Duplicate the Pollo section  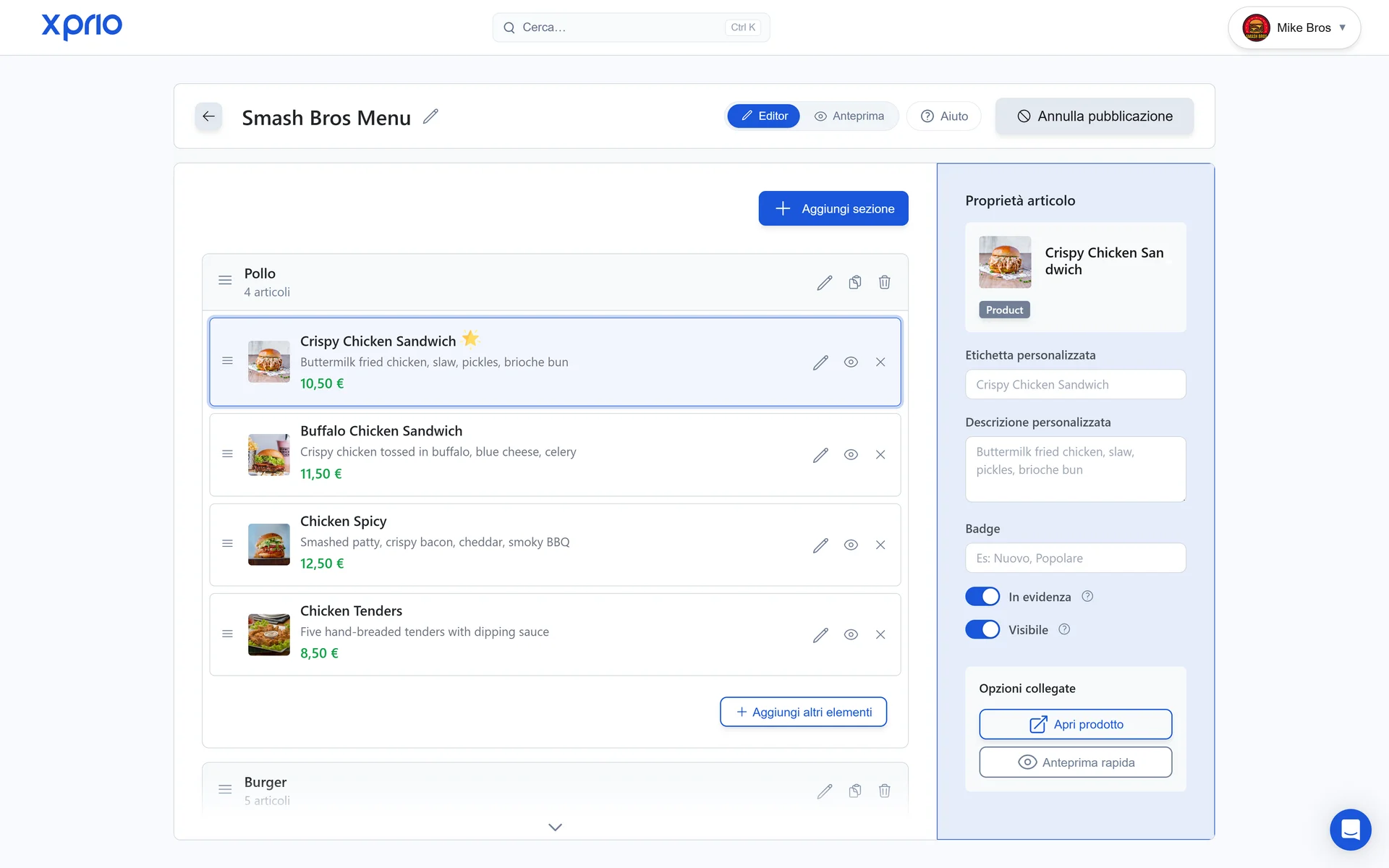(x=855, y=283)
